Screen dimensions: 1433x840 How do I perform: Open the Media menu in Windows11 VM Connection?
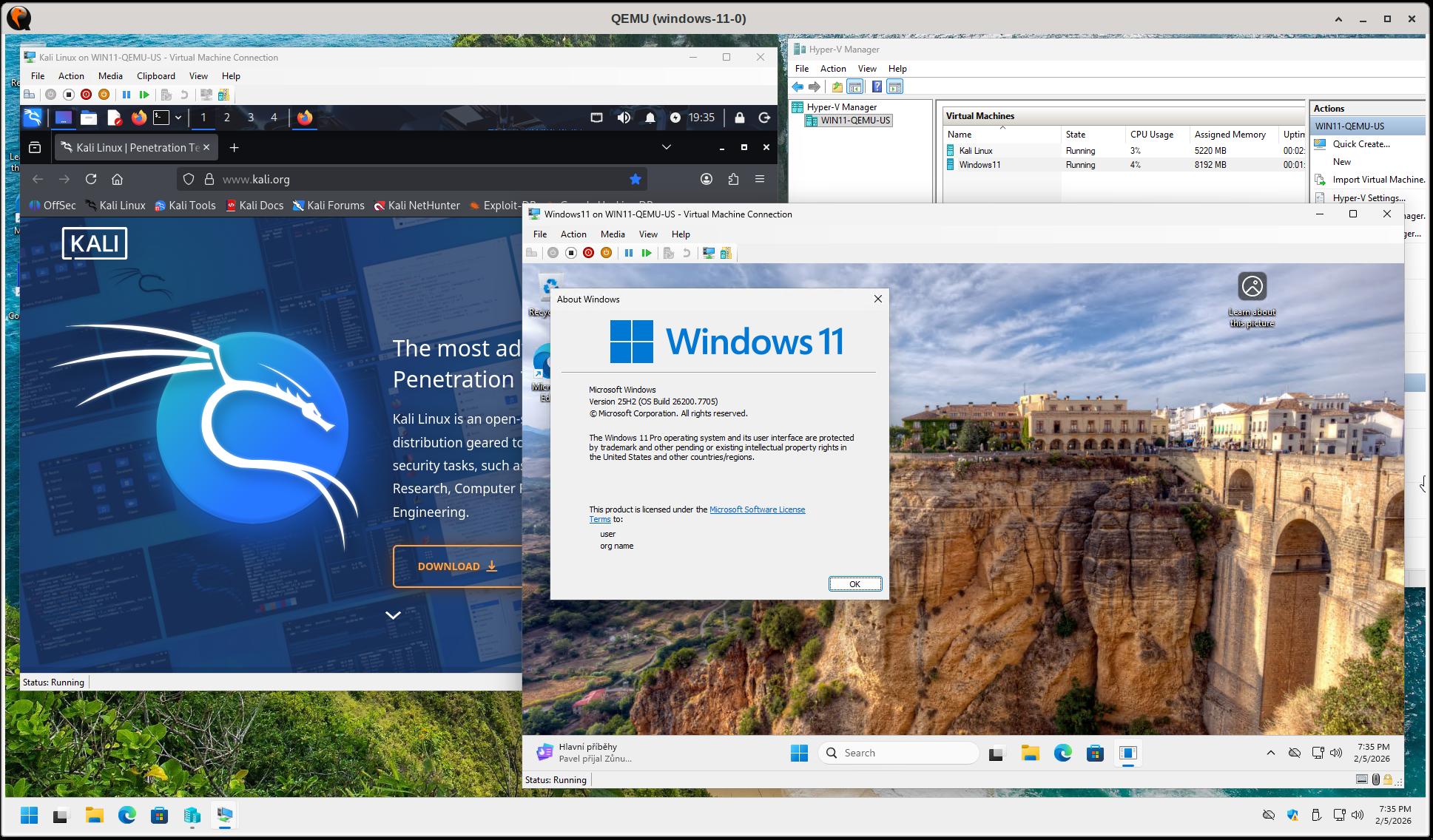613,234
